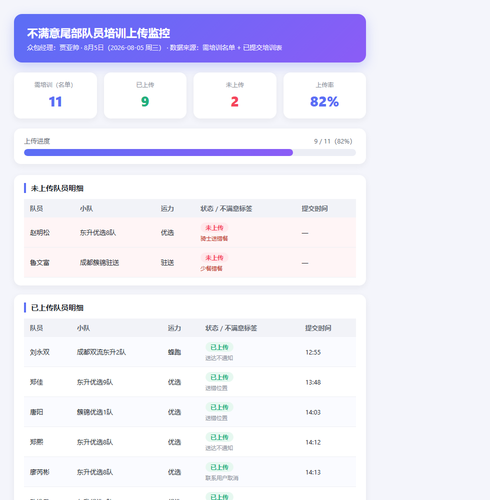Click 提交时间 header in 已上传 table
Image resolution: width=490 pixels, height=500 pixels.
tap(318, 328)
